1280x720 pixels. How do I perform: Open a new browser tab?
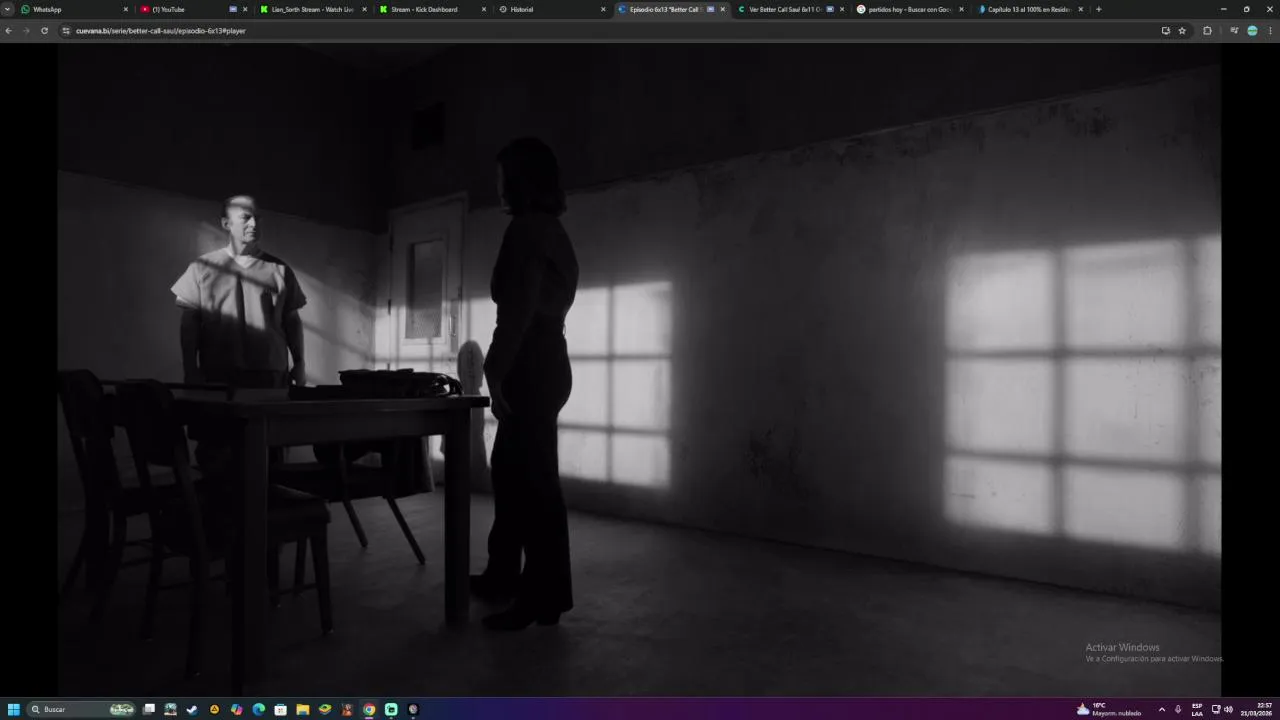[x=1099, y=9]
